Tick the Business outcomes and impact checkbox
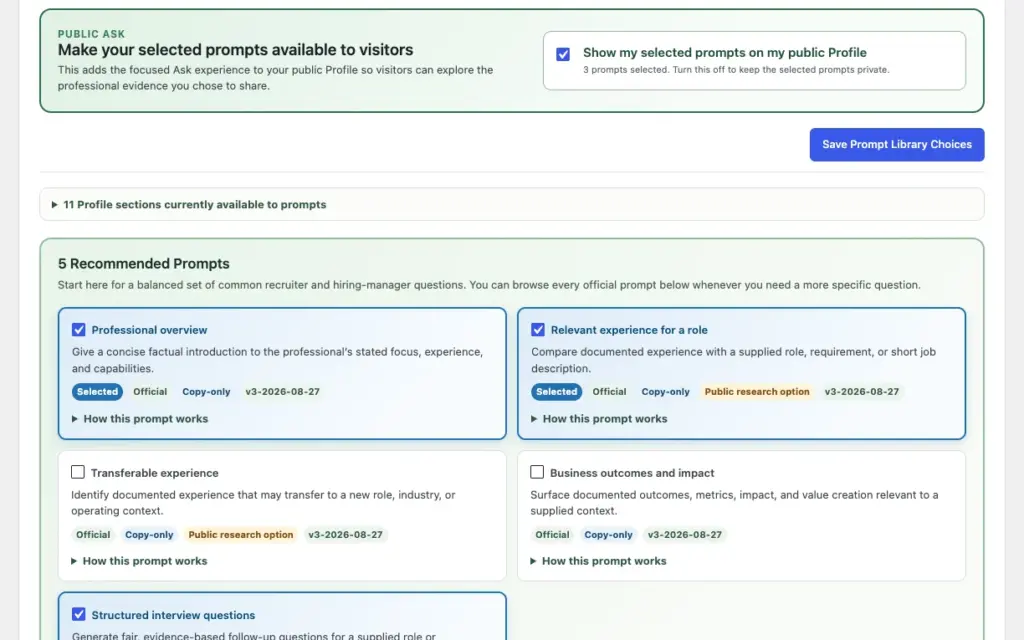The width and height of the screenshot is (1024, 640). coord(537,472)
